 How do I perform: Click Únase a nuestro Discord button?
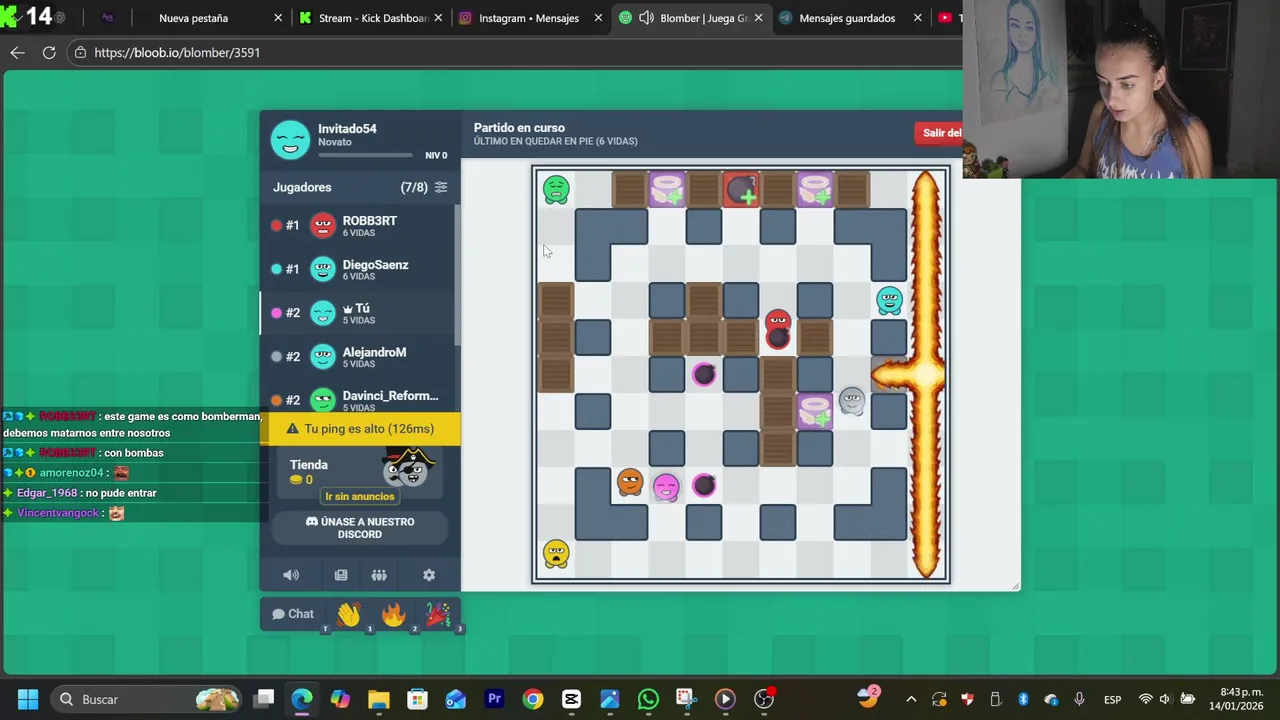tap(360, 528)
